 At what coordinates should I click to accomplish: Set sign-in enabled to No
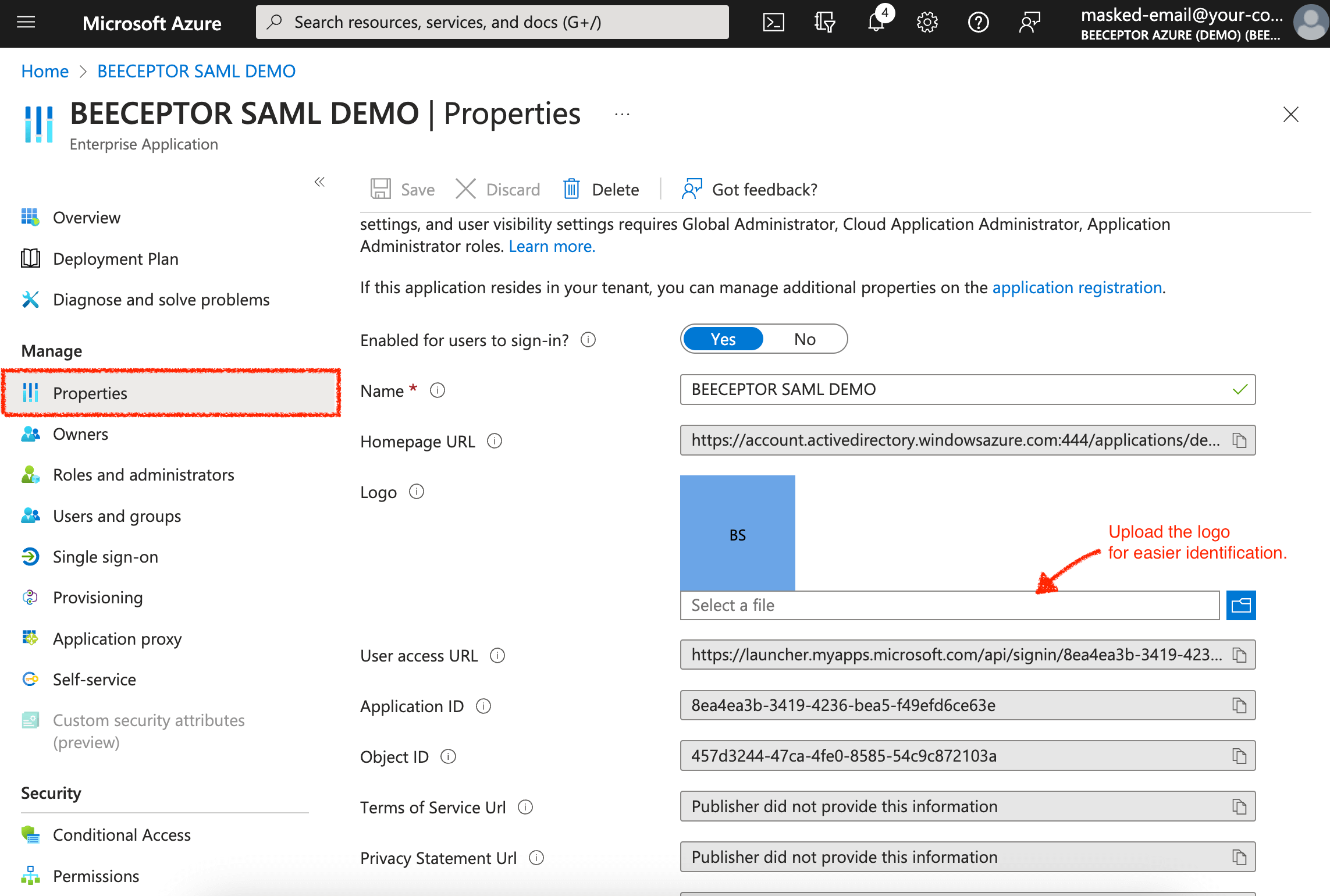[x=805, y=339]
